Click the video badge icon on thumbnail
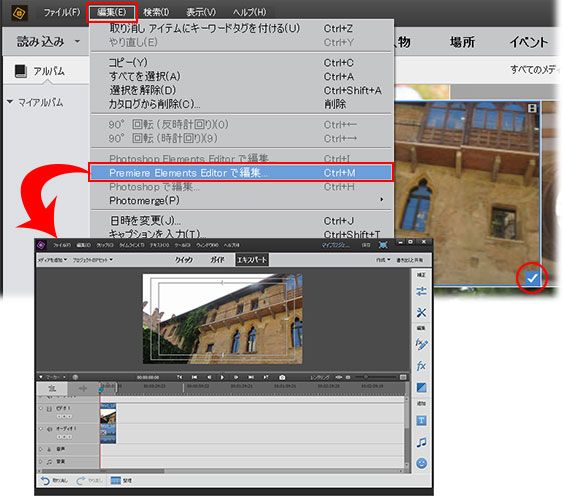 tap(532, 108)
